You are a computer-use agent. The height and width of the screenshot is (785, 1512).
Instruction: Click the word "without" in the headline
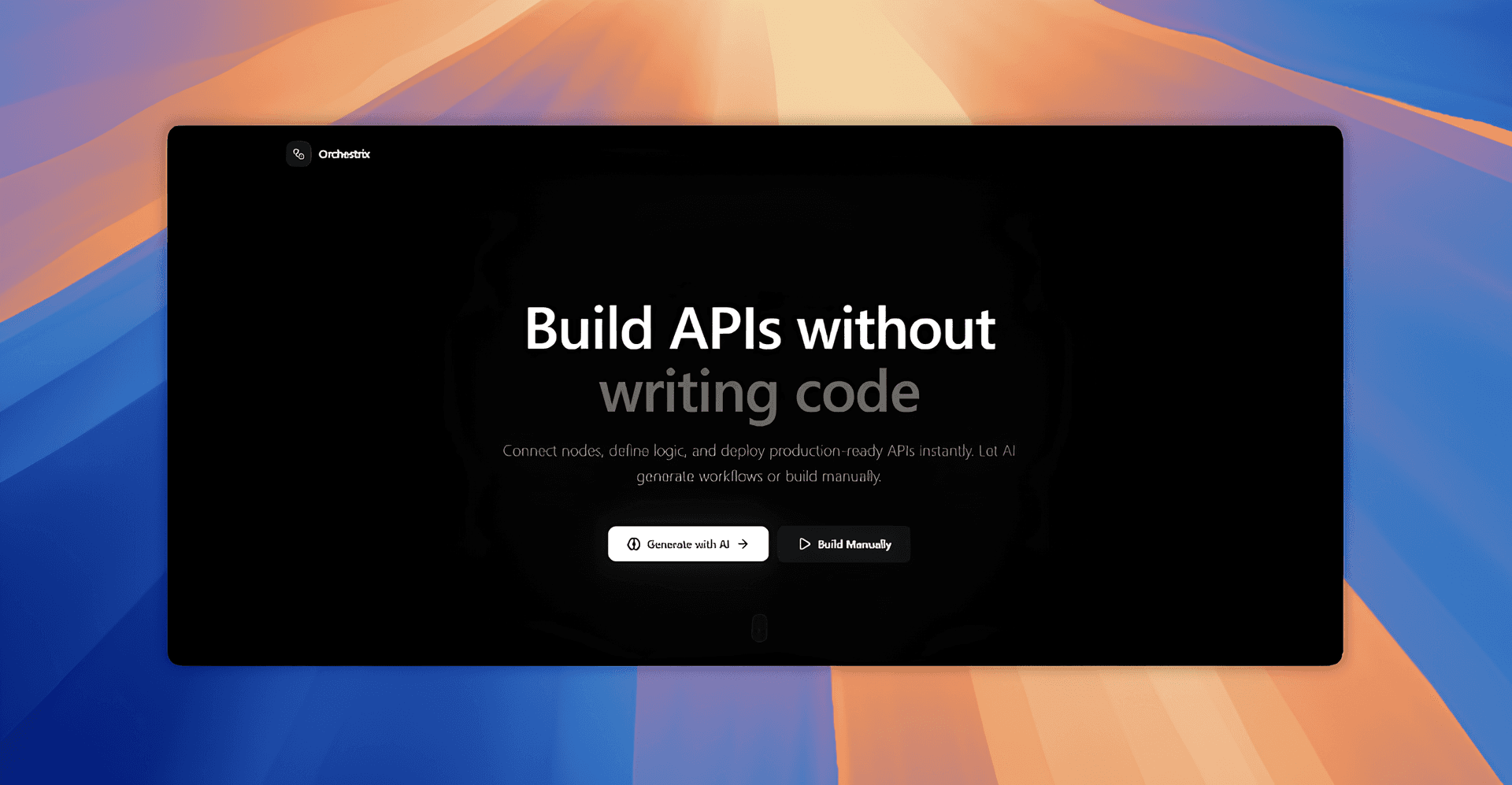tap(896, 329)
